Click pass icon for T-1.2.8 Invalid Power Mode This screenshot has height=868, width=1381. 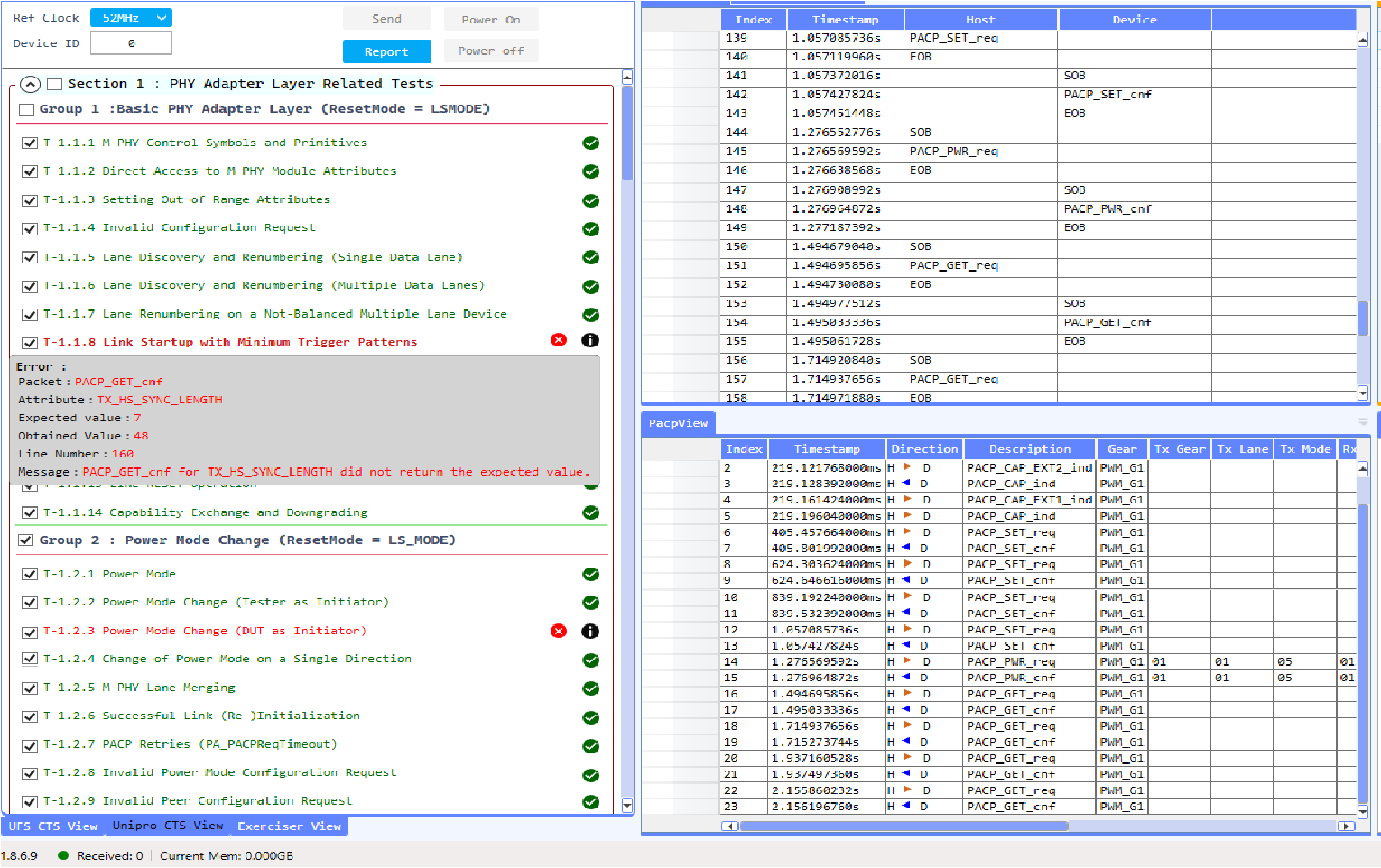591,775
